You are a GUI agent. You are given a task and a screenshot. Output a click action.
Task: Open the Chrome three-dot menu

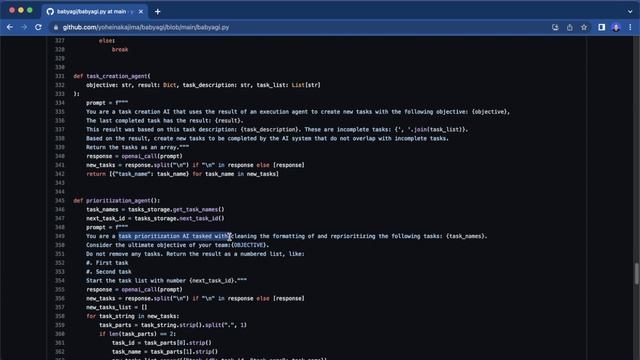(630, 27)
